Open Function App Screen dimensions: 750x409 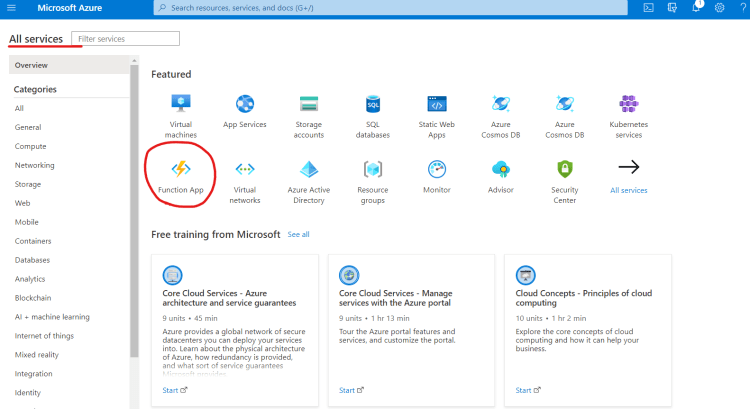click(x=181, y=177)
